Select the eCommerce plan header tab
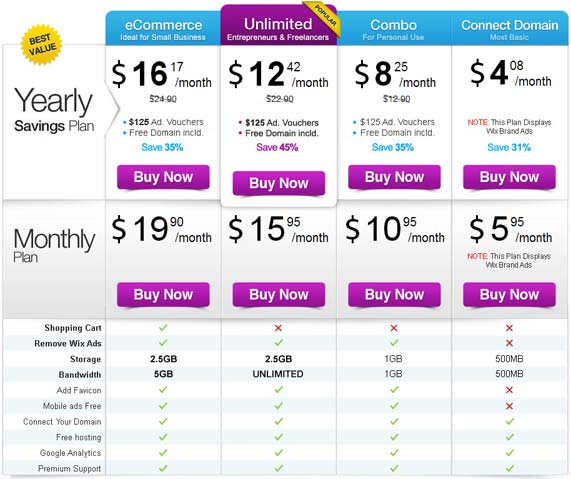Screen dimensions: 571x479 click(x=163, y=28)
